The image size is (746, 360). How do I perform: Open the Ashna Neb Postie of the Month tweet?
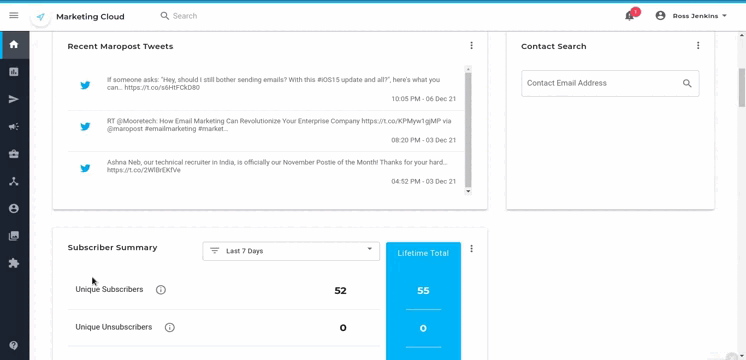(277, 166)
